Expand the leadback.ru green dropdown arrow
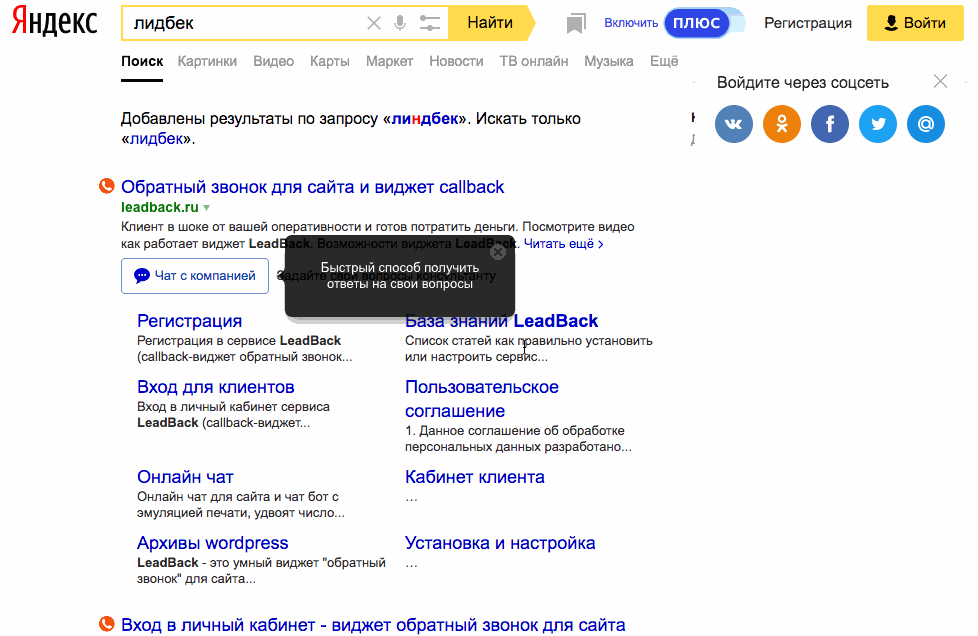978x636 pixels. 206,208
